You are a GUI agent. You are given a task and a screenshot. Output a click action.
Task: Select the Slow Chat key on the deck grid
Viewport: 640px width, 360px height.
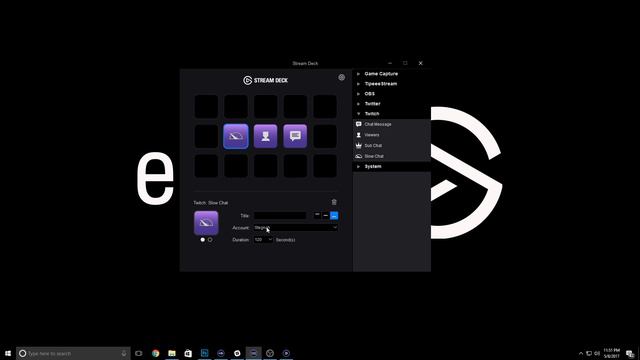tap(236, 136)
